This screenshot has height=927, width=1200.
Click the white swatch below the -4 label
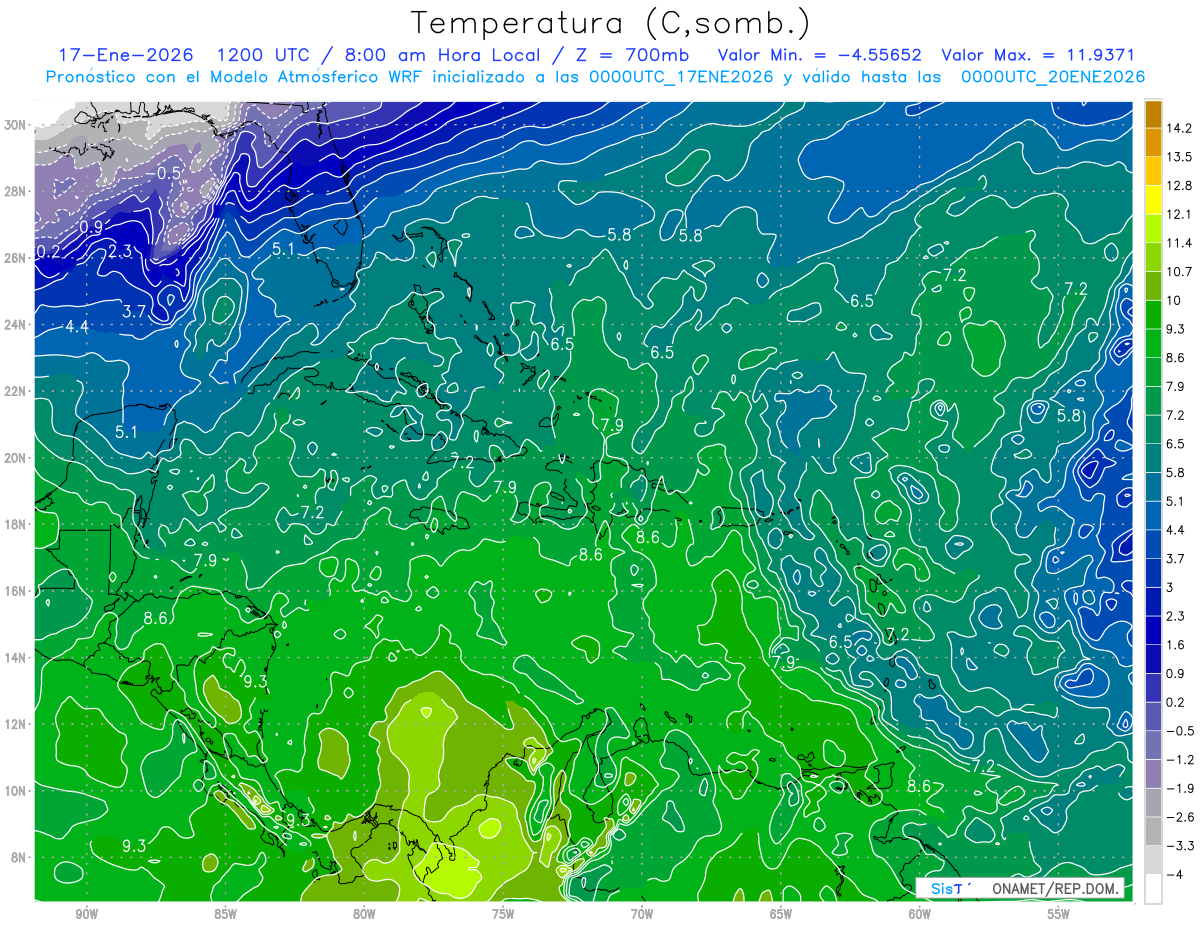pyautogui.click(x=1153, y=888)
